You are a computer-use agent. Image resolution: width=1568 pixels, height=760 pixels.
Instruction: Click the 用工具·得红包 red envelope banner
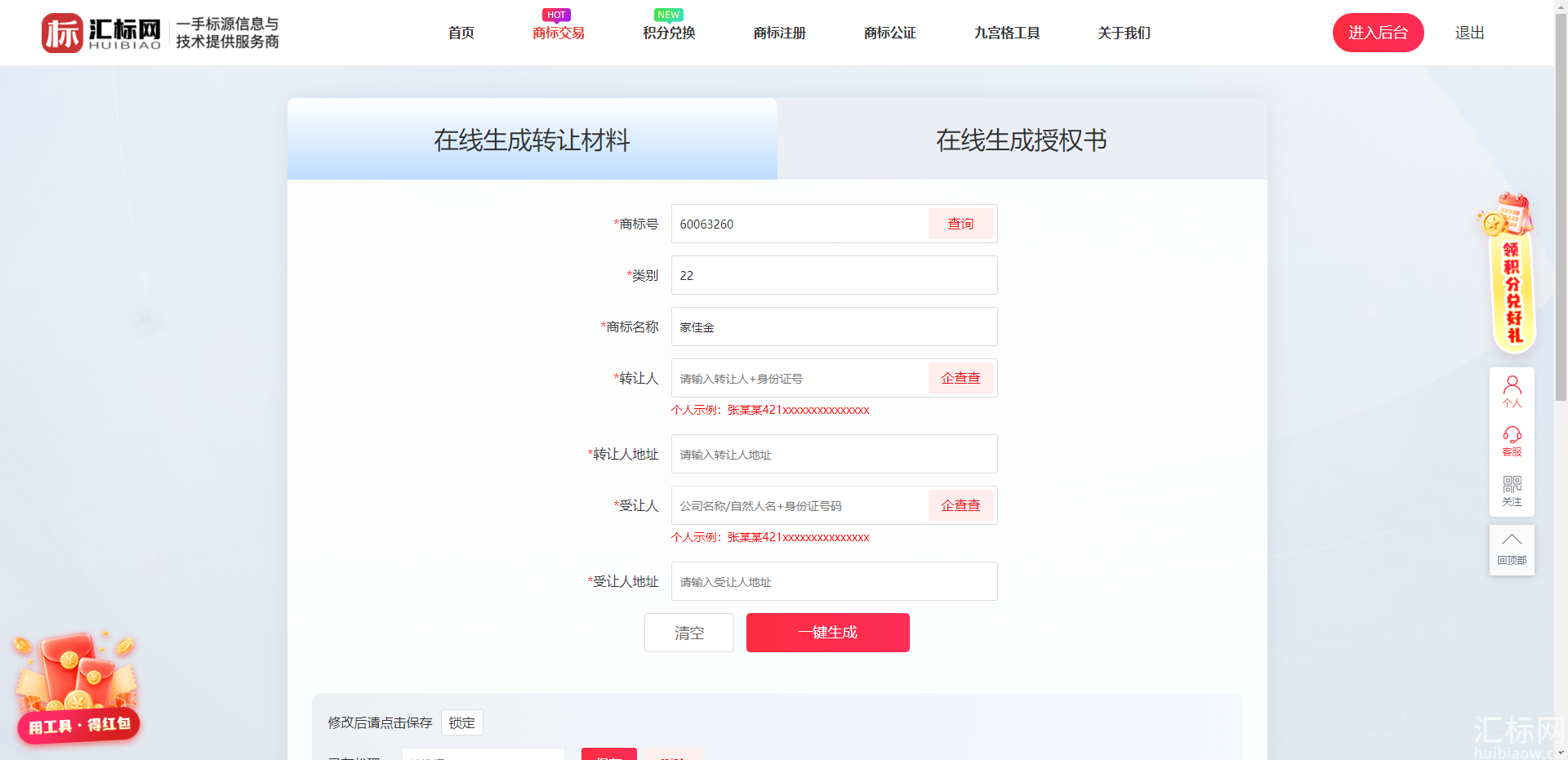(x=78, y=687)
